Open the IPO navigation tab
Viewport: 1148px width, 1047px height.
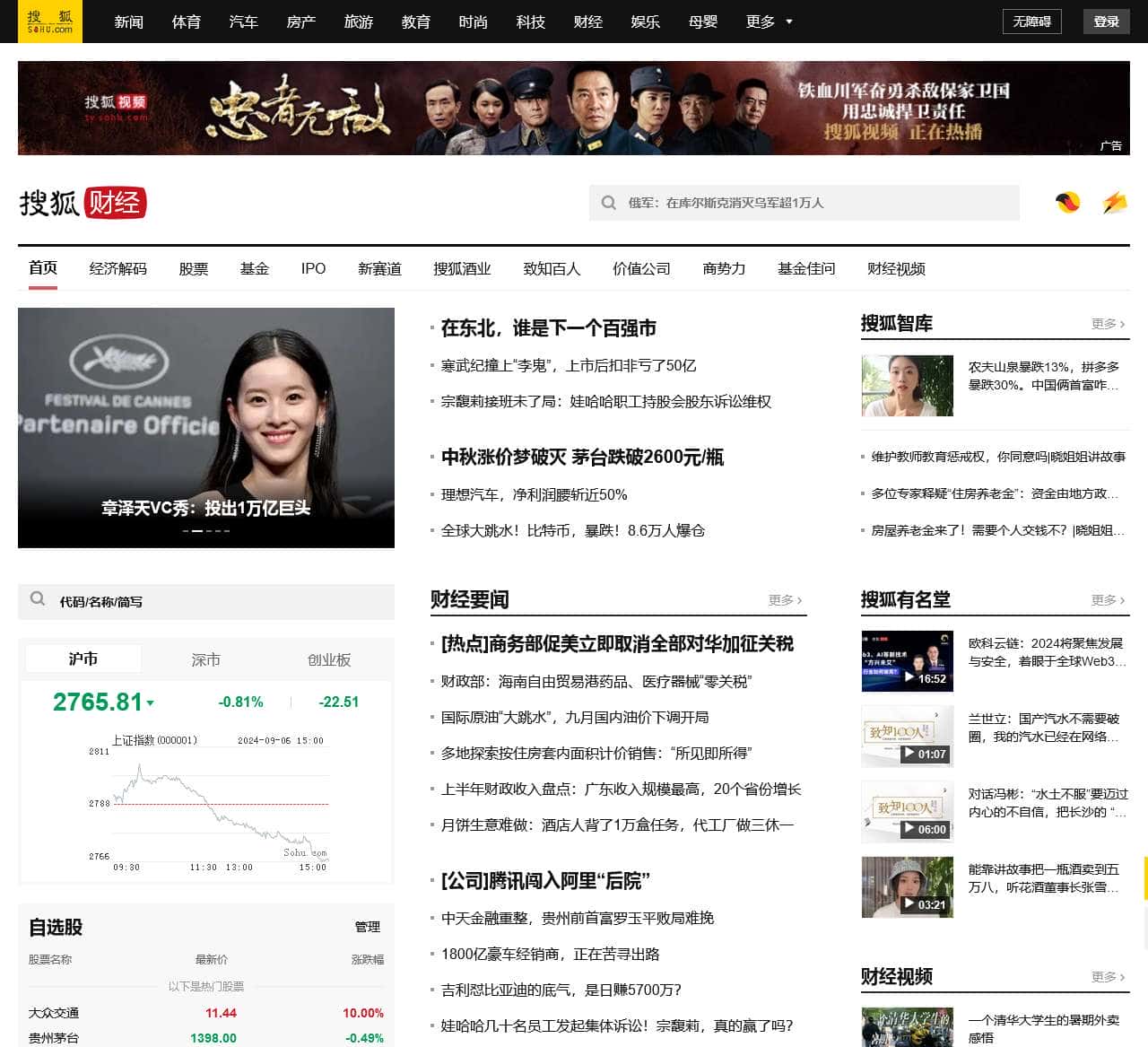(x=313, y=268)
